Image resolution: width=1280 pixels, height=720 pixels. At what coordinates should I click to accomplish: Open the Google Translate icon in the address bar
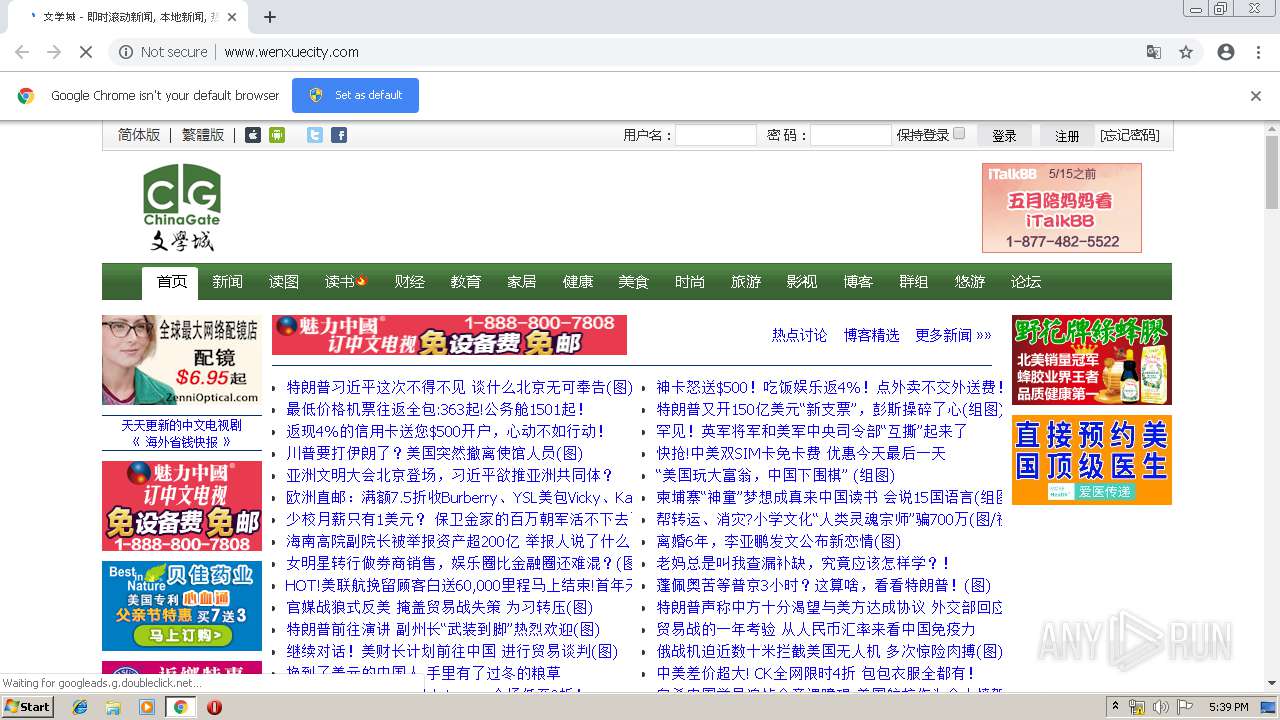point(1154,52)
